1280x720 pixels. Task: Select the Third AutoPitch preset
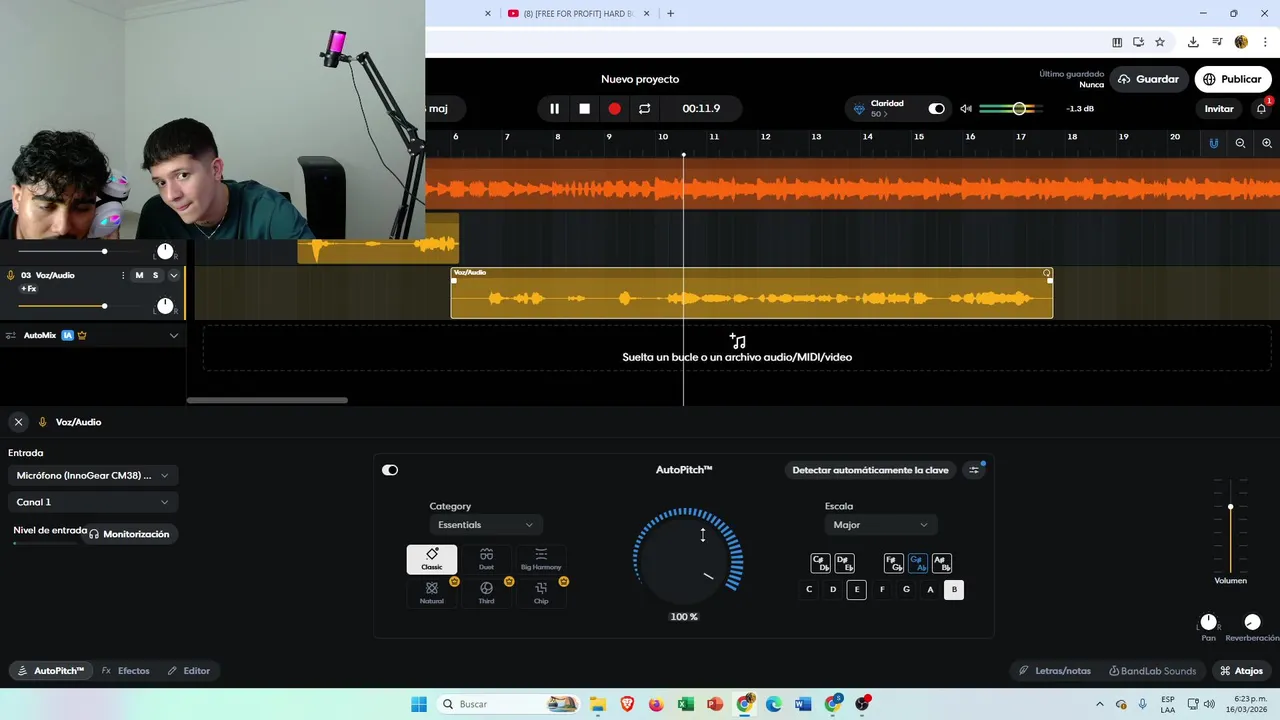click(x=486, y=593)
